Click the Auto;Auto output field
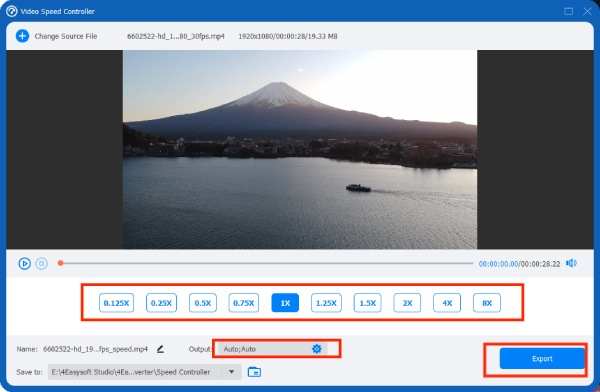Viewport: 600px width, 392px height. click(271, 349)
